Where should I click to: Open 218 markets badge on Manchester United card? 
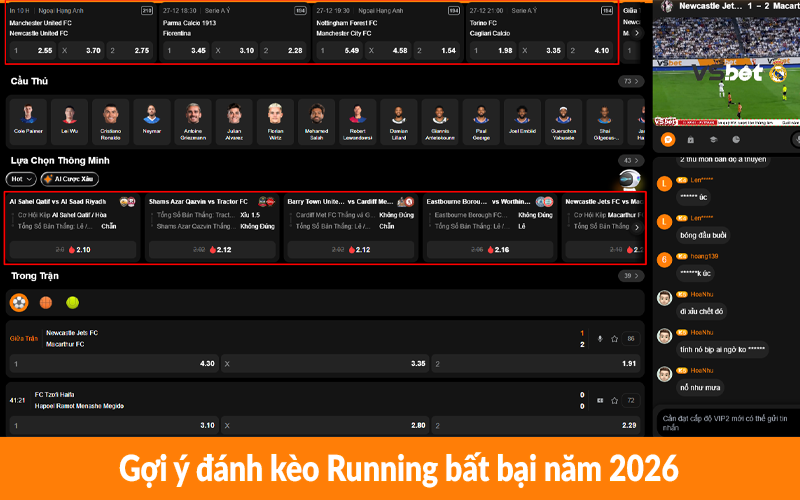pyautogui.click(x=147, y=11)
